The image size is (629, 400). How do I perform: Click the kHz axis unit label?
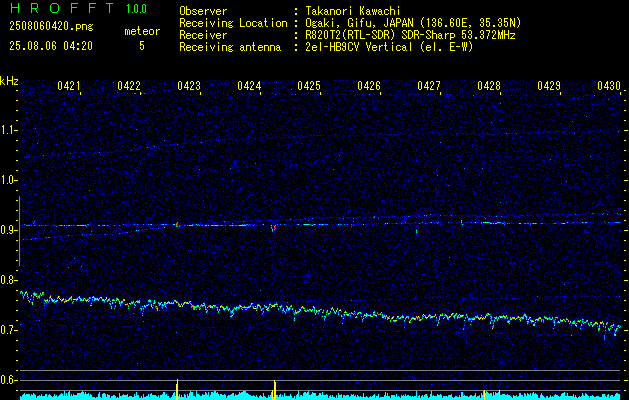(9, 81)
